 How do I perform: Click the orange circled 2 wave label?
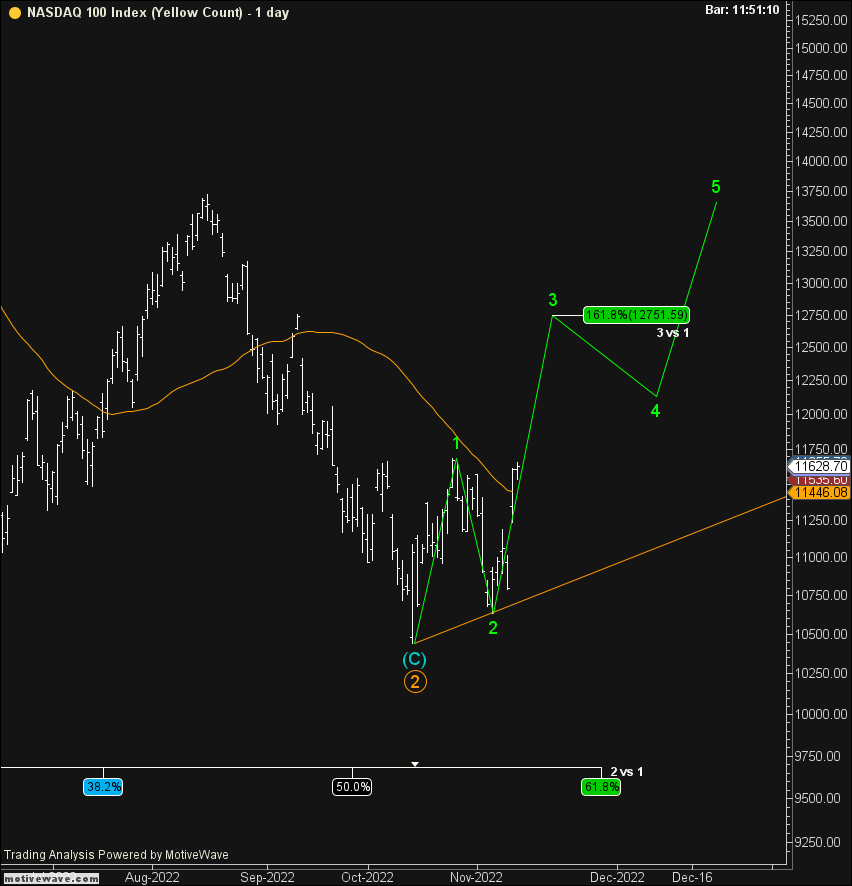pyautogui.click(x=415, y=682)
